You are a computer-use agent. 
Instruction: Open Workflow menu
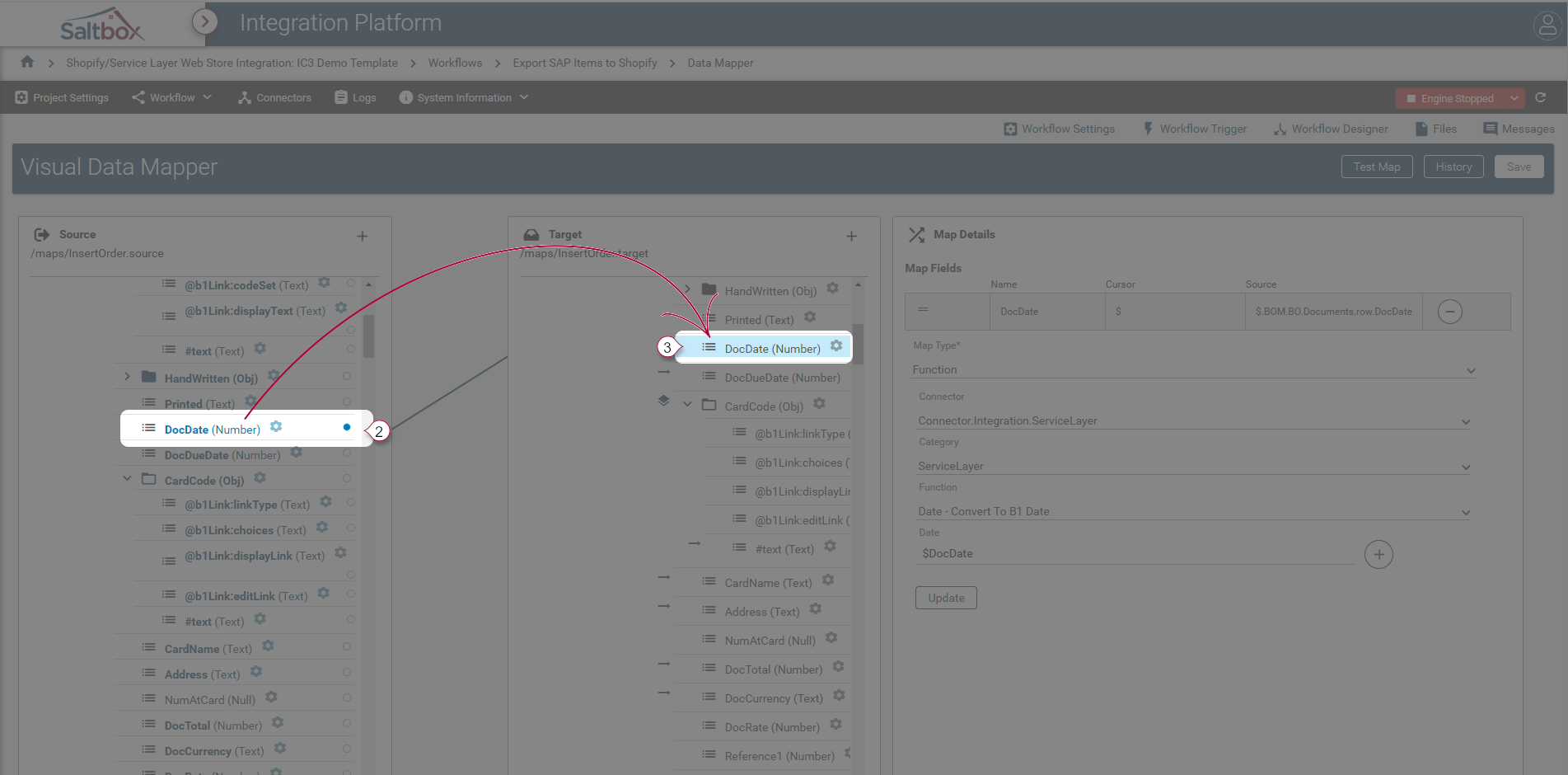pos(172,97)
